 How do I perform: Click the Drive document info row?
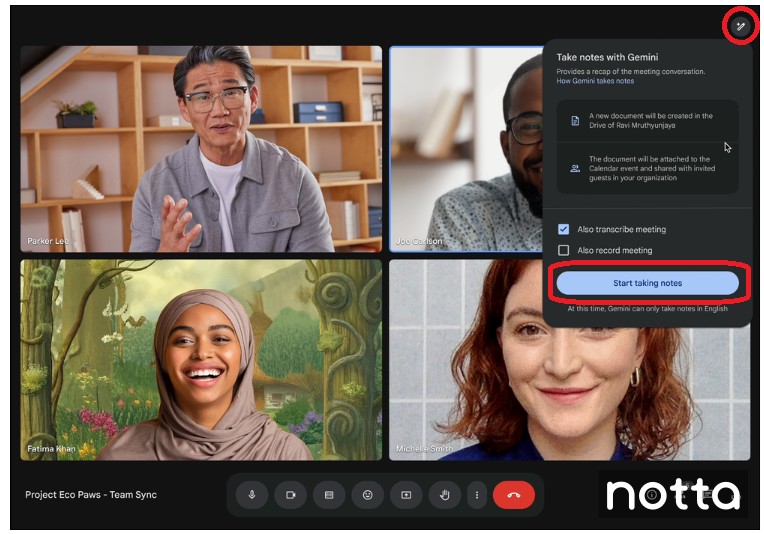tap(647, 121)
